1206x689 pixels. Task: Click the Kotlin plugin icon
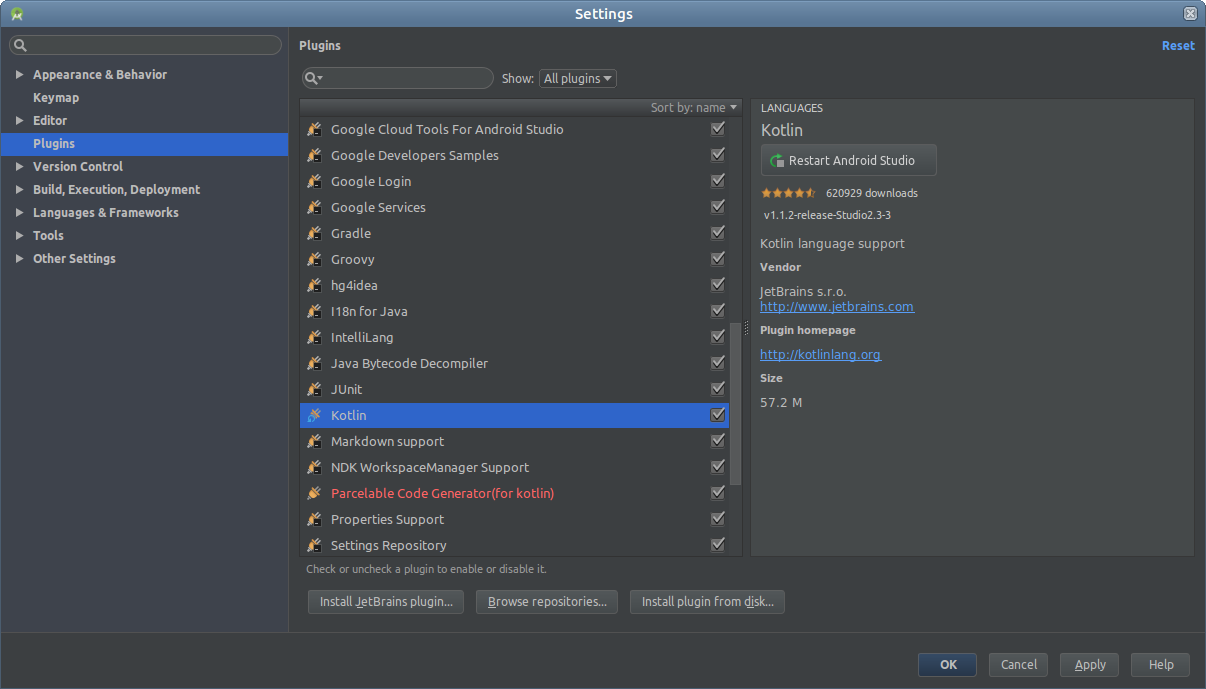(x=314, y=415)
